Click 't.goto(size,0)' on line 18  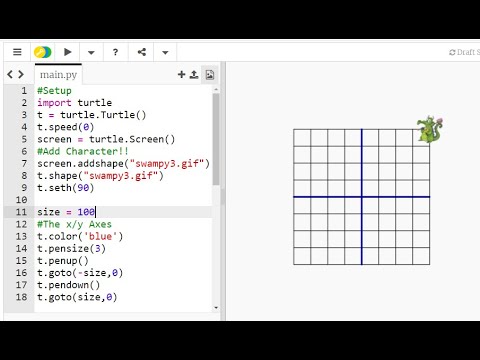click(77, 297)
